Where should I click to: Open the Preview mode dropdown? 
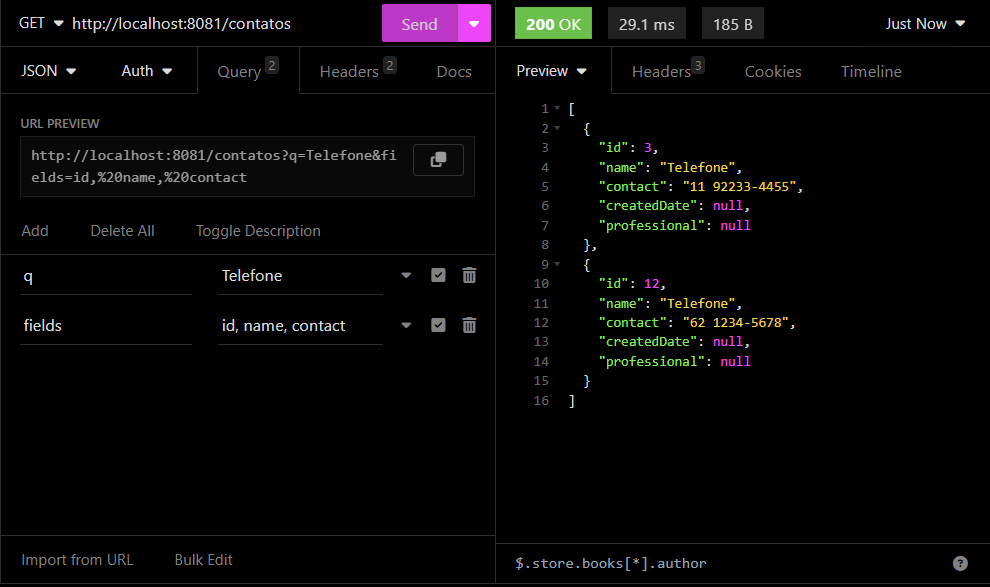[x=551, y=71]
